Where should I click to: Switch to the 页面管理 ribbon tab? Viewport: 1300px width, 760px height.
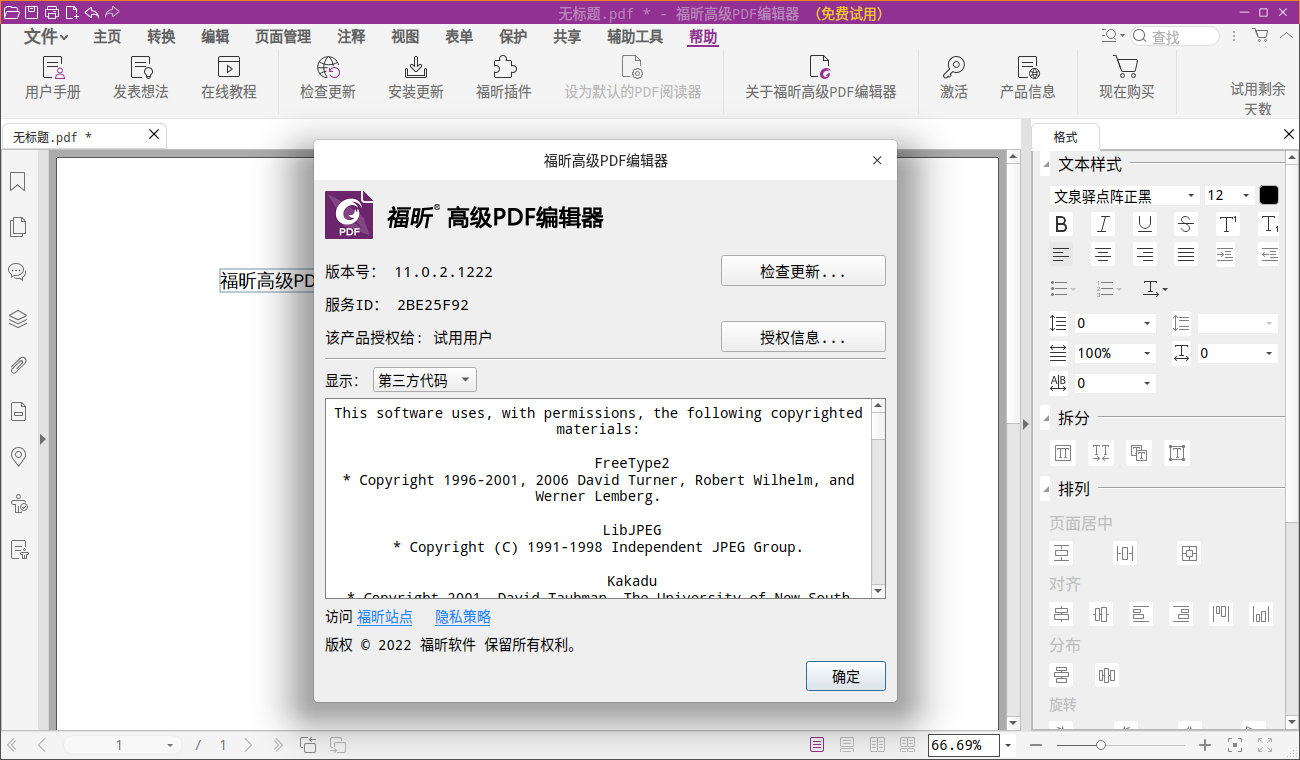283,37
